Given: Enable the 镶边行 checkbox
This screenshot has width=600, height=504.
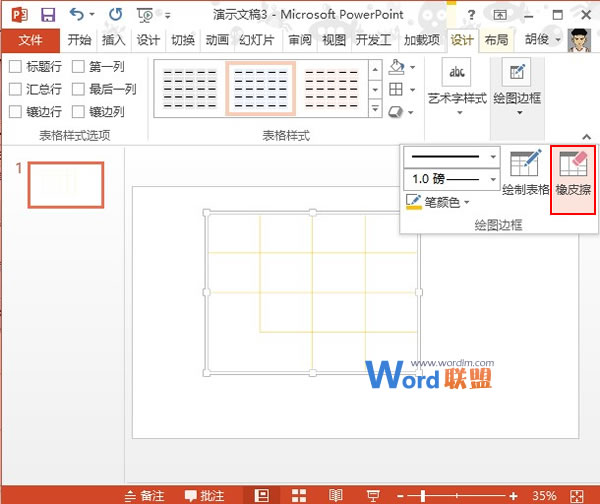Looking at the screenshot, I should click(15, 112).
